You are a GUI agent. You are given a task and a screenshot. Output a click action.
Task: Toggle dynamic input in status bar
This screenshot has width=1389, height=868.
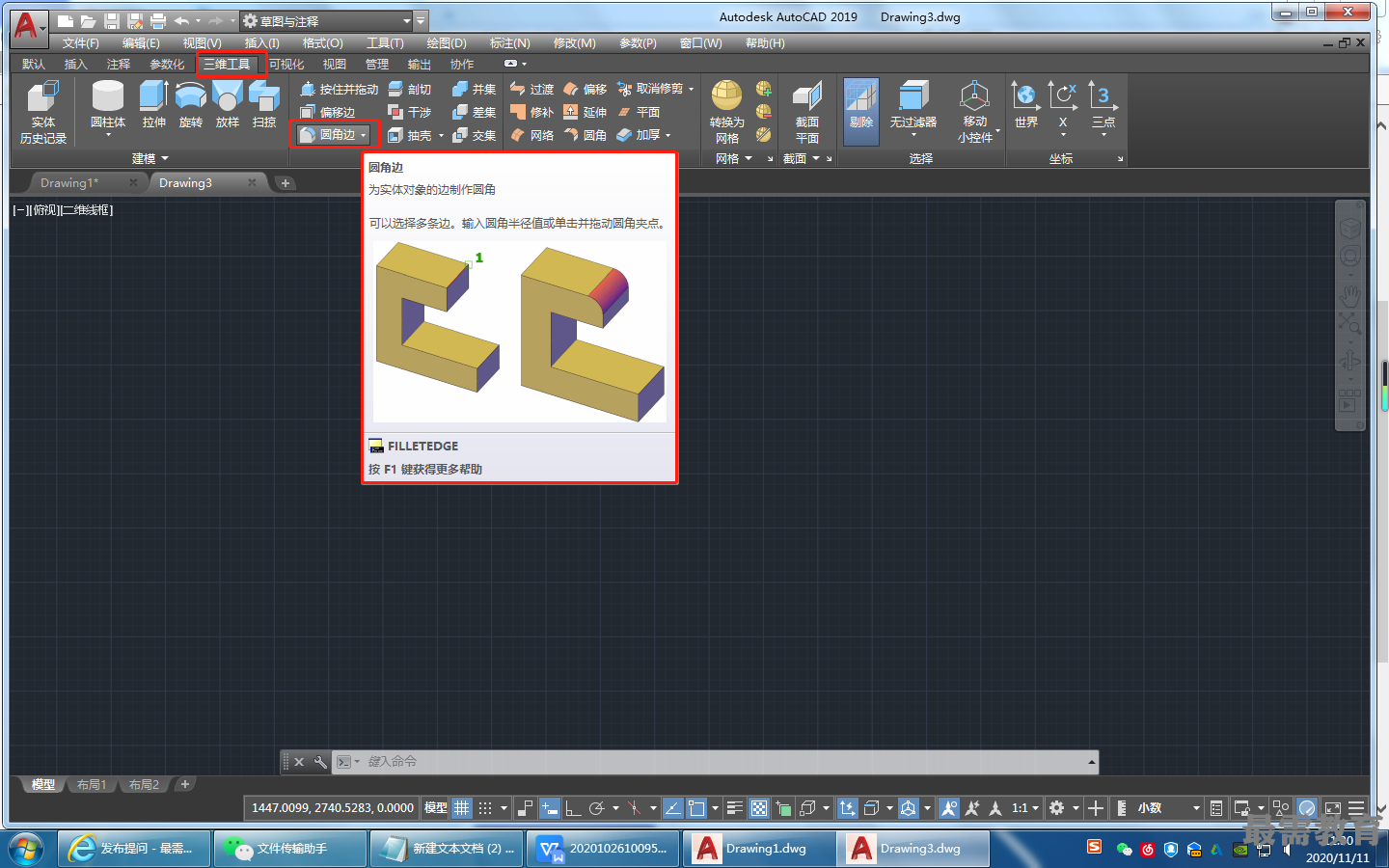point(549,808)
